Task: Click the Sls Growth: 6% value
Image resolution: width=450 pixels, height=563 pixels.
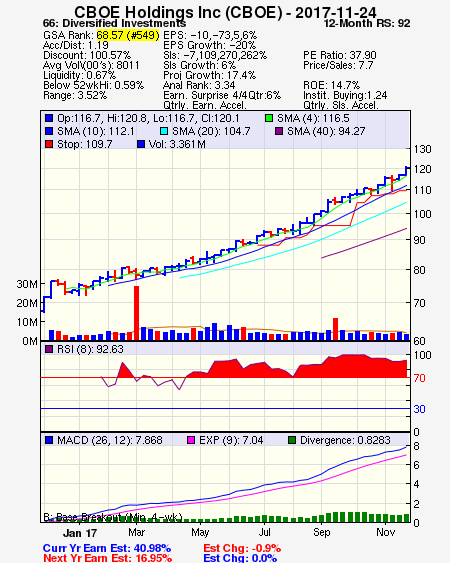Action: point(200,65)
